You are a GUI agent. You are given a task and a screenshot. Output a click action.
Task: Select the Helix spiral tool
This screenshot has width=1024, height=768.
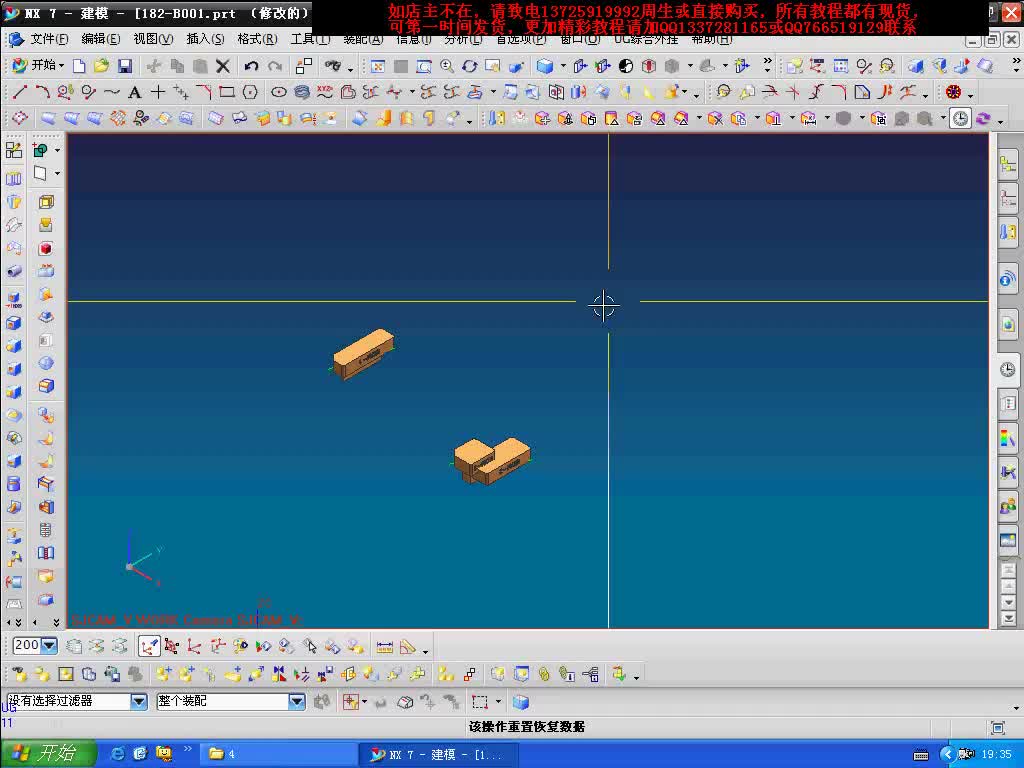click(302, 92)
